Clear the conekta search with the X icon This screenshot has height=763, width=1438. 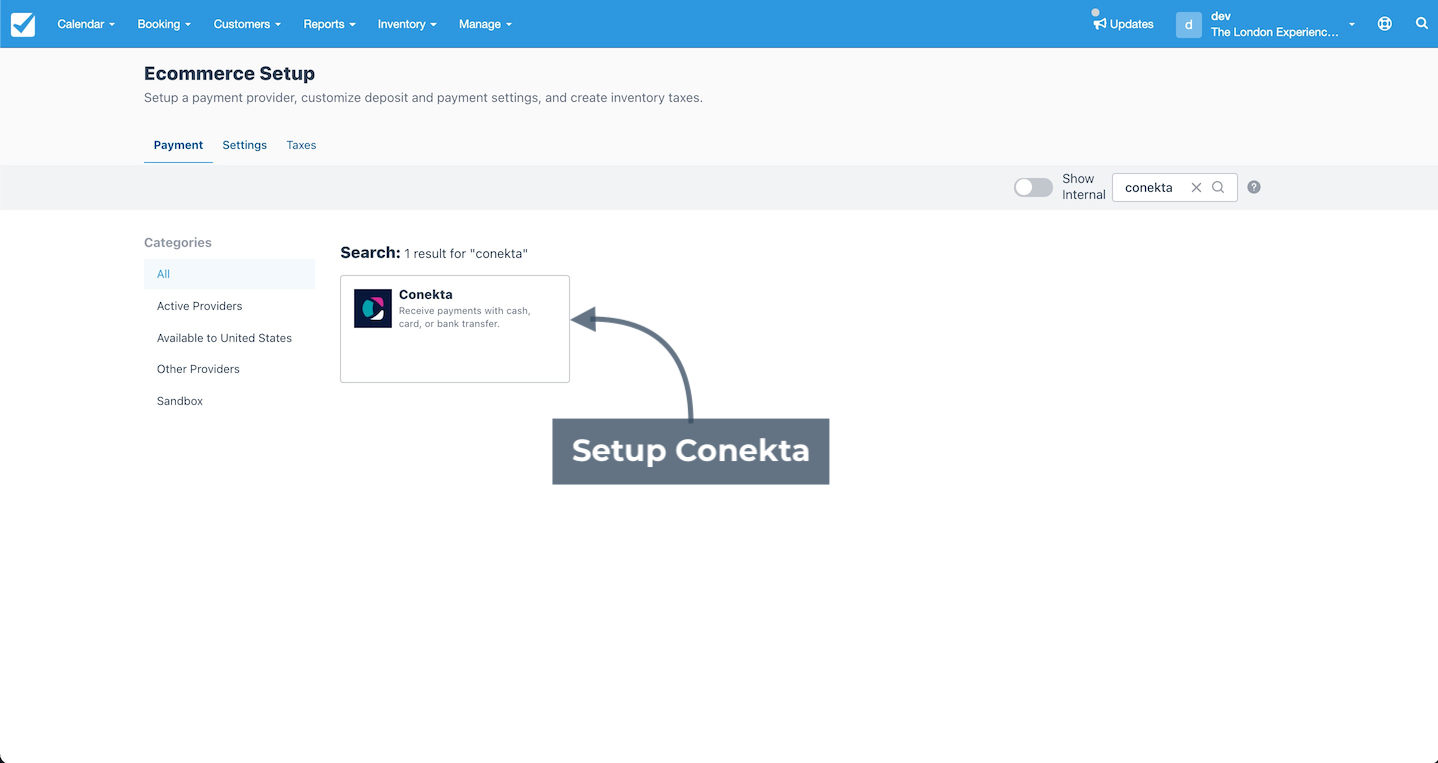point(1196,187)
